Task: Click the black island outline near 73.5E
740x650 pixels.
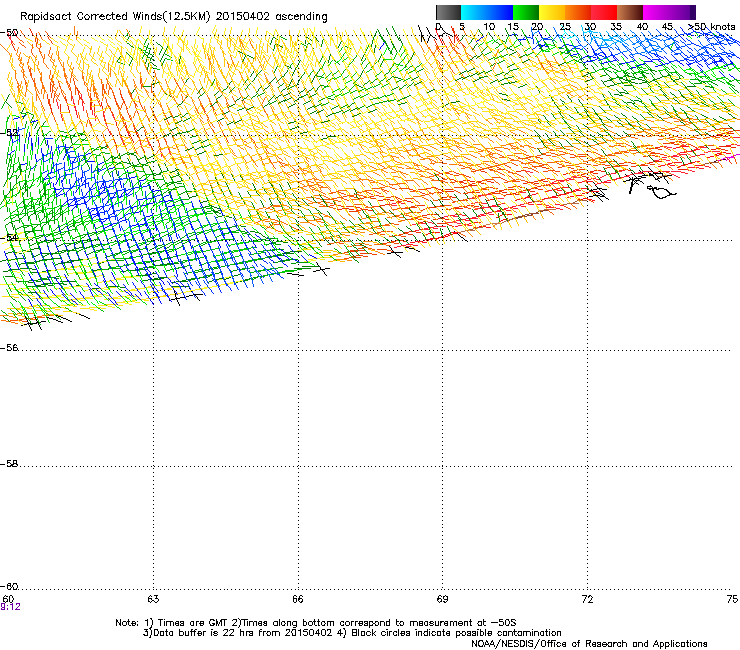Action: click(662, 192)
